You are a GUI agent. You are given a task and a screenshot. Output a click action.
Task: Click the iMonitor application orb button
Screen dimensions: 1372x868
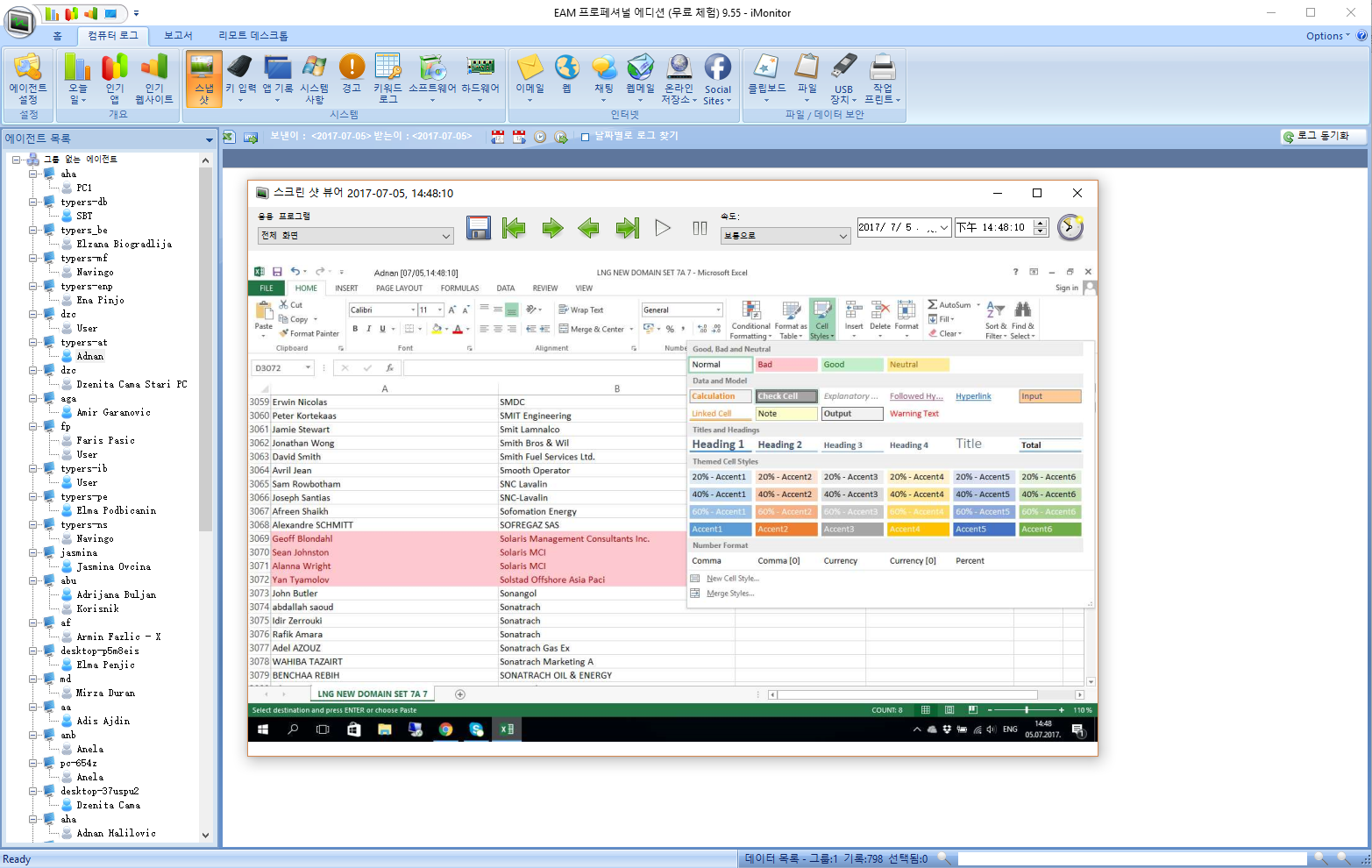[19, 21]
